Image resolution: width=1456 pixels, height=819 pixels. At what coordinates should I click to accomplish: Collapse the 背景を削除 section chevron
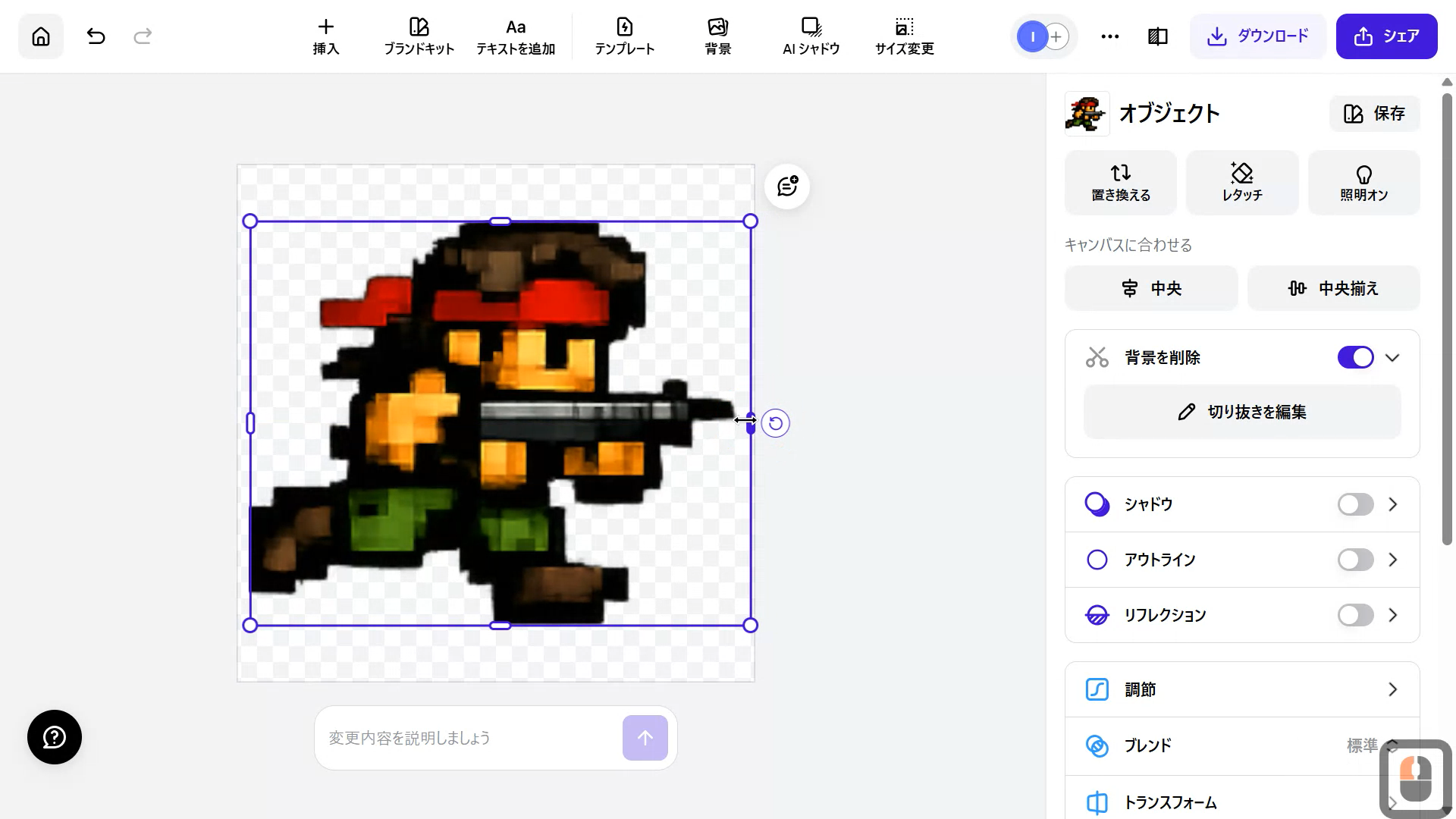(x=1392, y=358)
